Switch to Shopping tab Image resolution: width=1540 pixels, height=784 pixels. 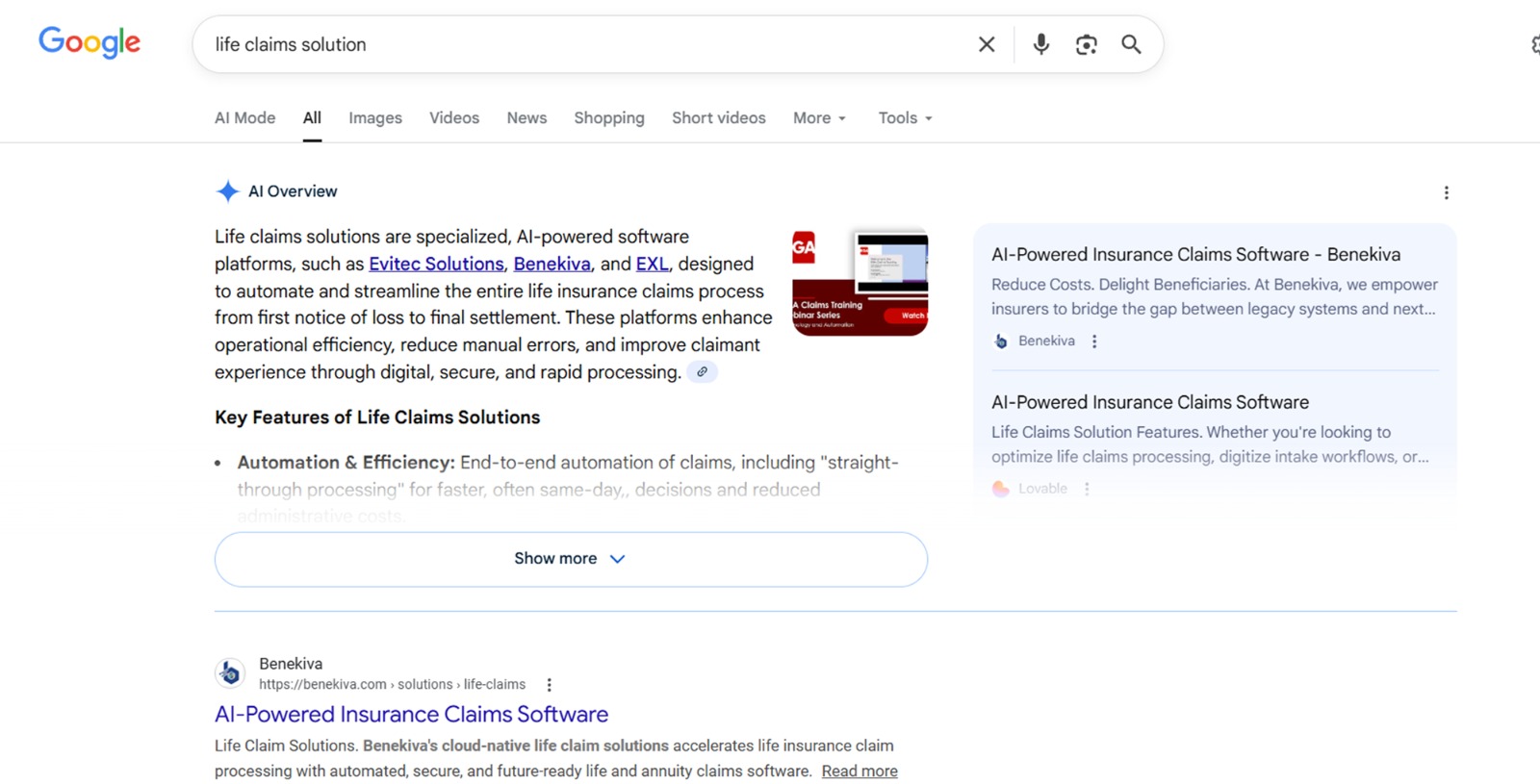[609, 117]
